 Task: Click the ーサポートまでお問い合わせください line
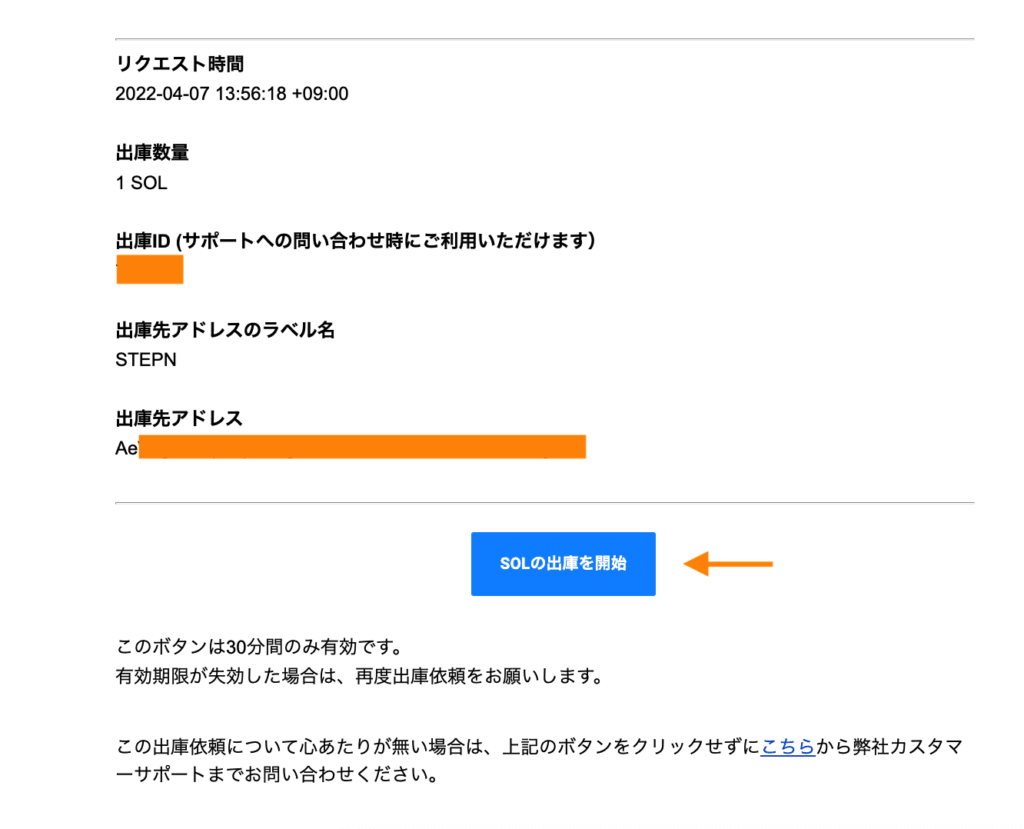coord(277,775)
